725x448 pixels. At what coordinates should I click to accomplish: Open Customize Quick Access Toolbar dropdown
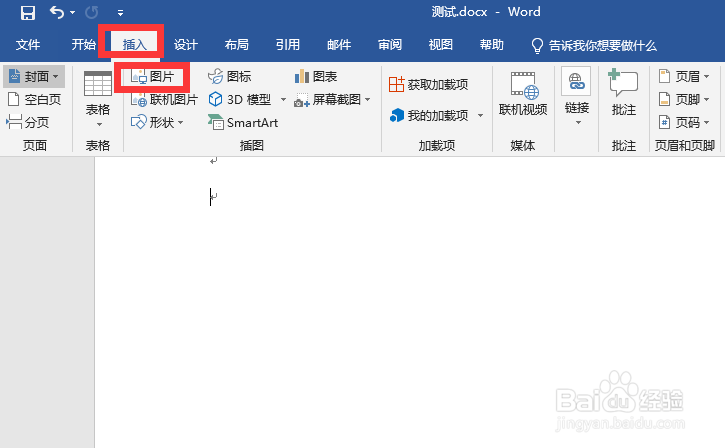click(120, 13)
